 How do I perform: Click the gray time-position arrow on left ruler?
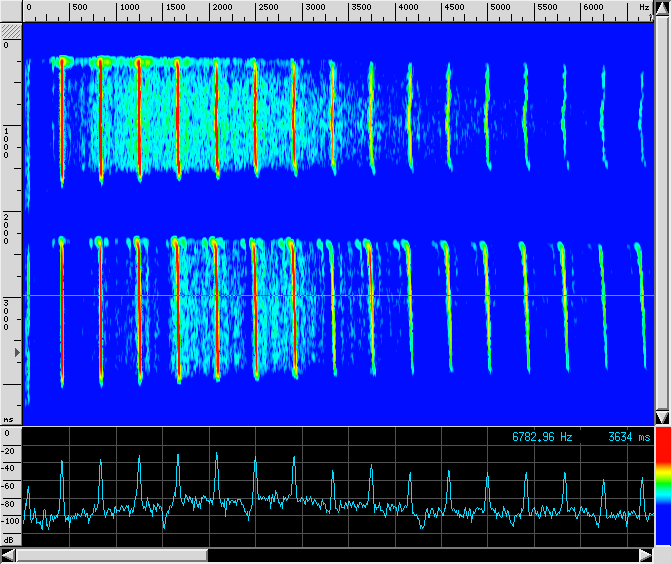[x=15, y=353]
